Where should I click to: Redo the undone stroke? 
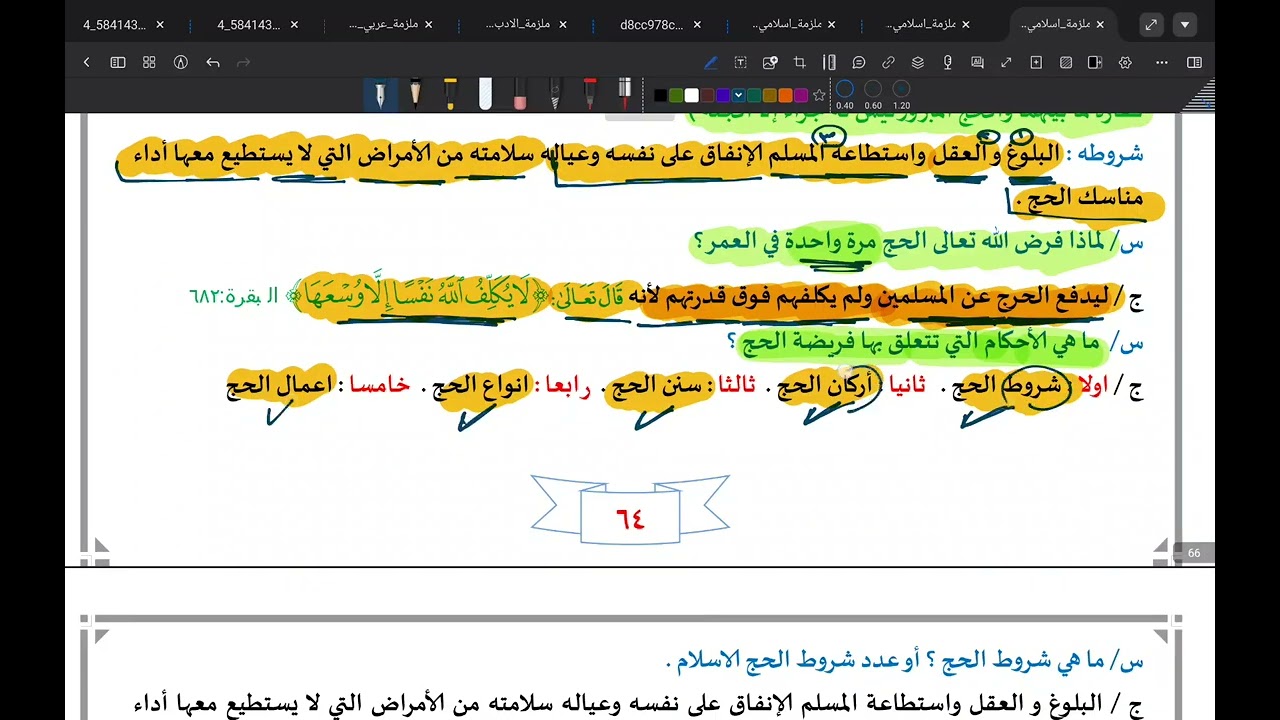(243, 62)
